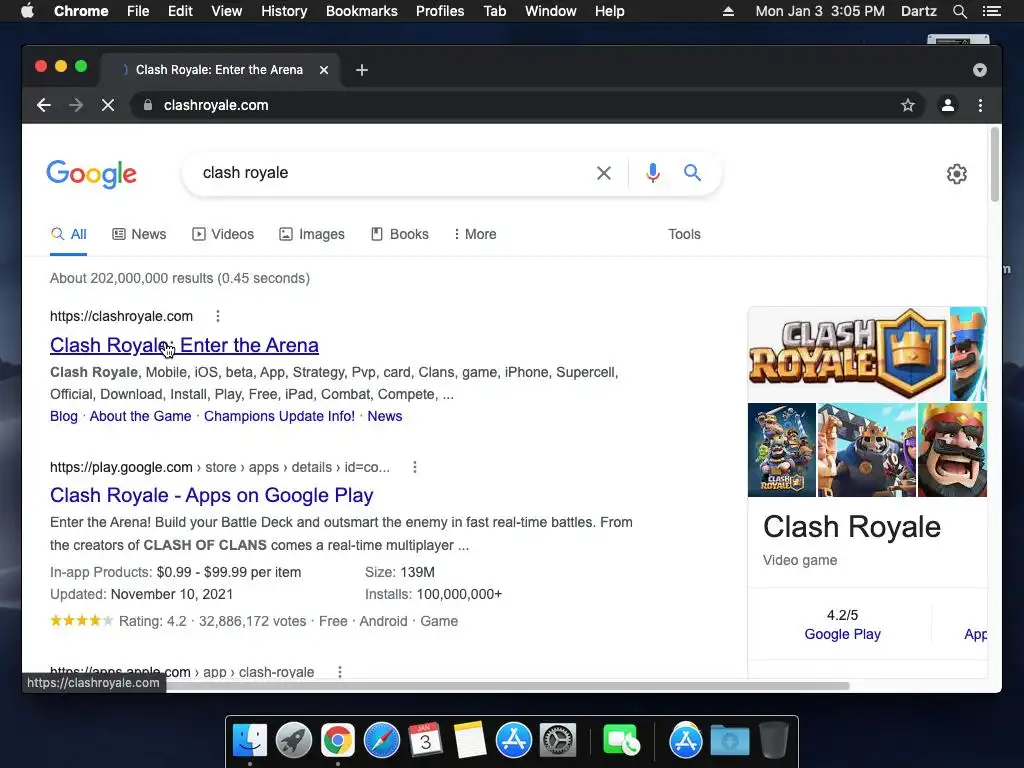Click the address bar URL clashroyale.com
This screenshot has width=1024, height=768.
[x=216, y=105]
